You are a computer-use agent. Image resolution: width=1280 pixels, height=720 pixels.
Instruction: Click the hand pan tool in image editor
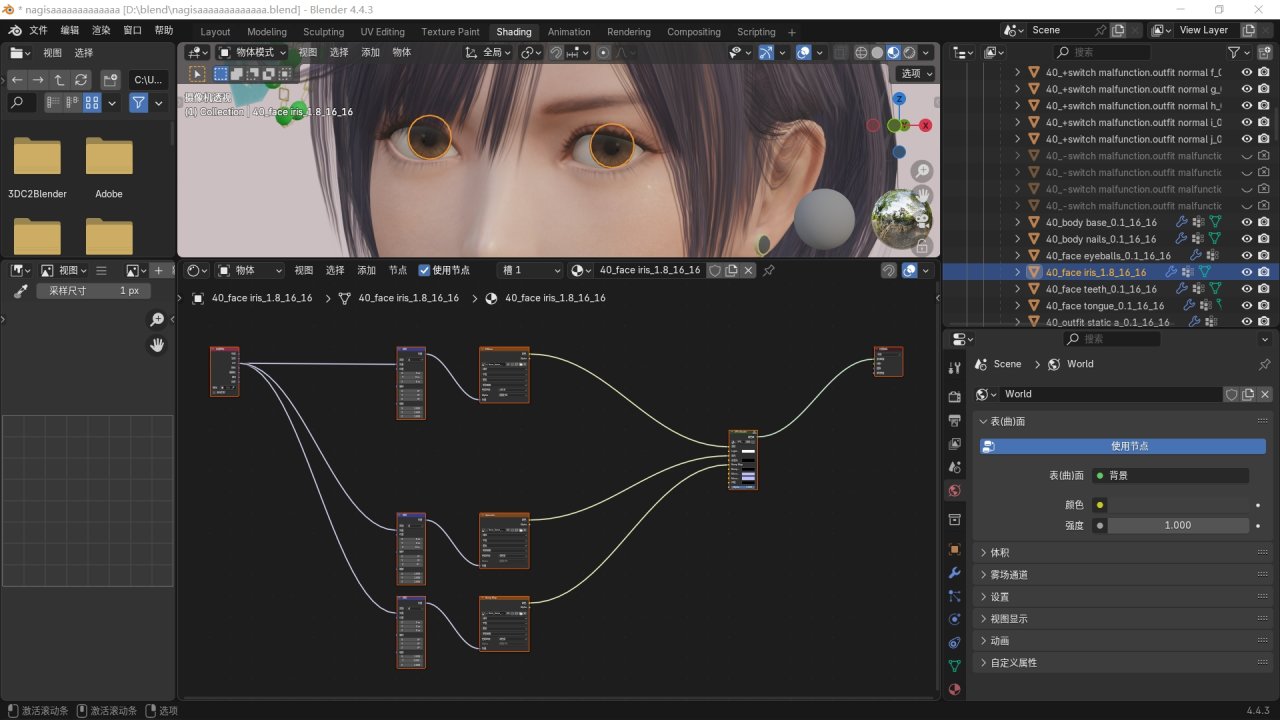157,345
